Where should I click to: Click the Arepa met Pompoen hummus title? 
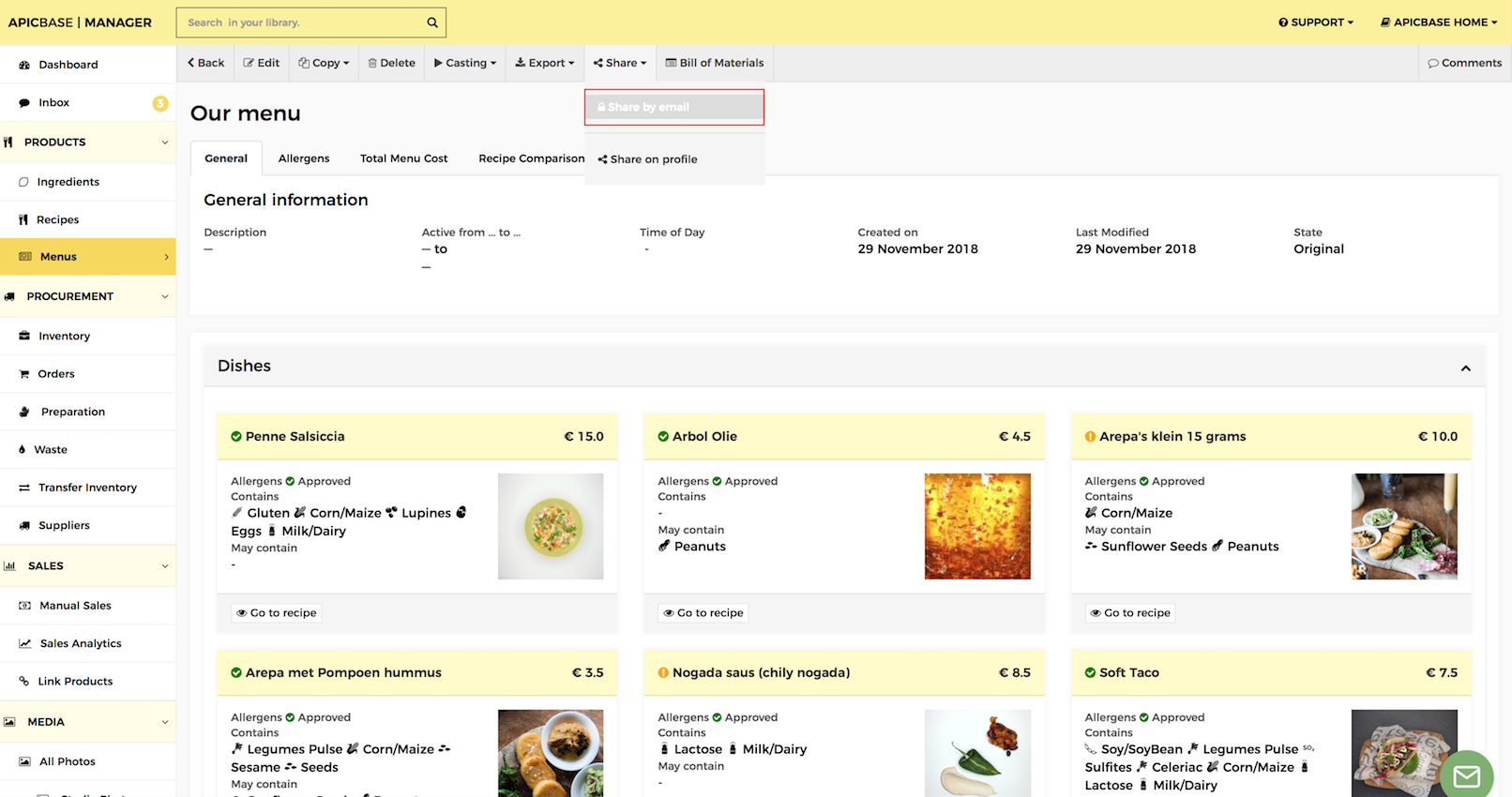click(343, 673)
